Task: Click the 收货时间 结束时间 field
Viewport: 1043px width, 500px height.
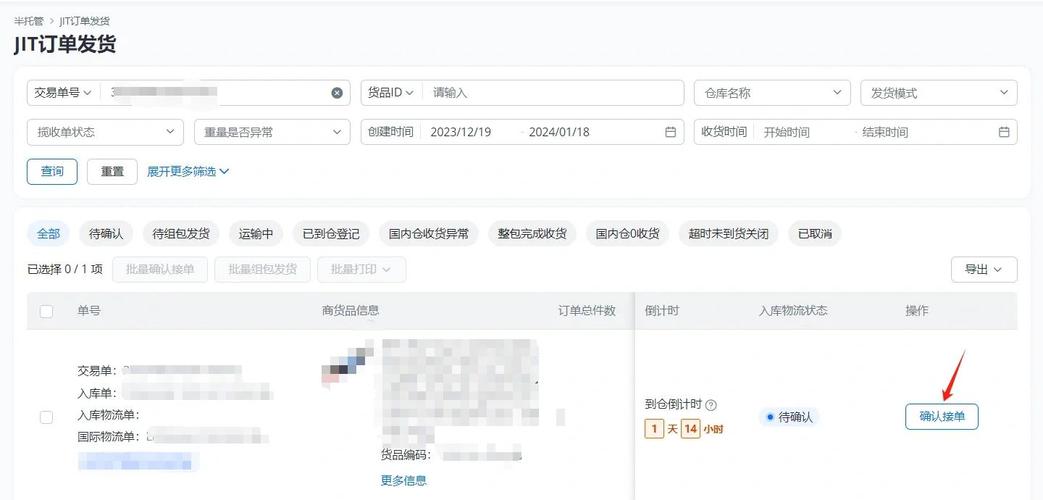Action: [885, 132]
